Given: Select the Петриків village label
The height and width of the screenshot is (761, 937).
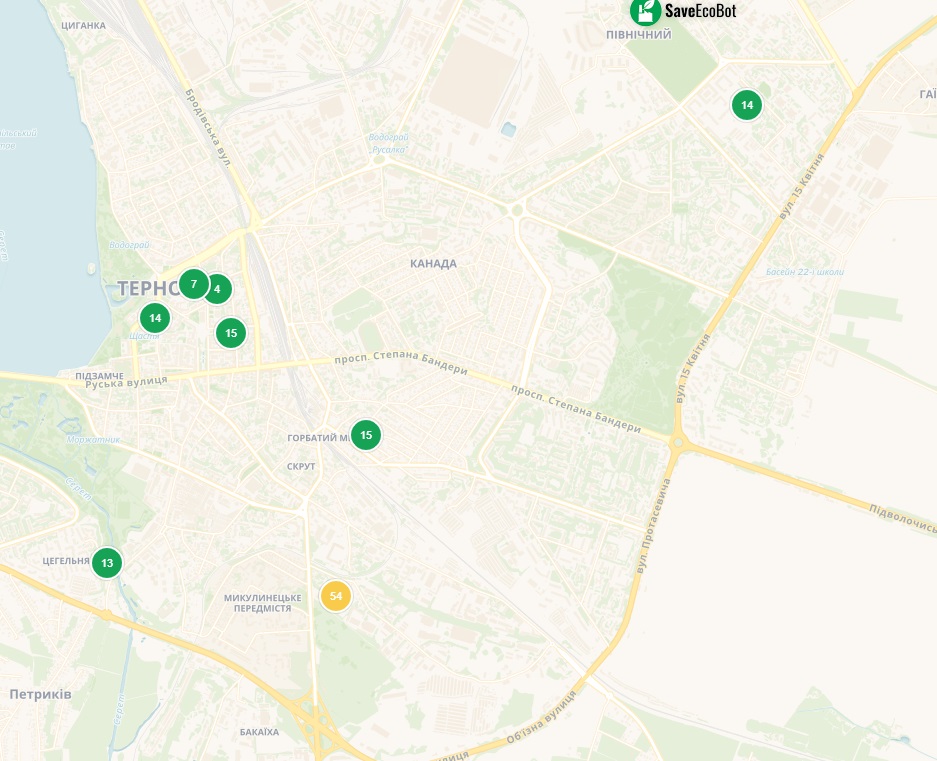Looking at the screenshot, I should point(41,694).
